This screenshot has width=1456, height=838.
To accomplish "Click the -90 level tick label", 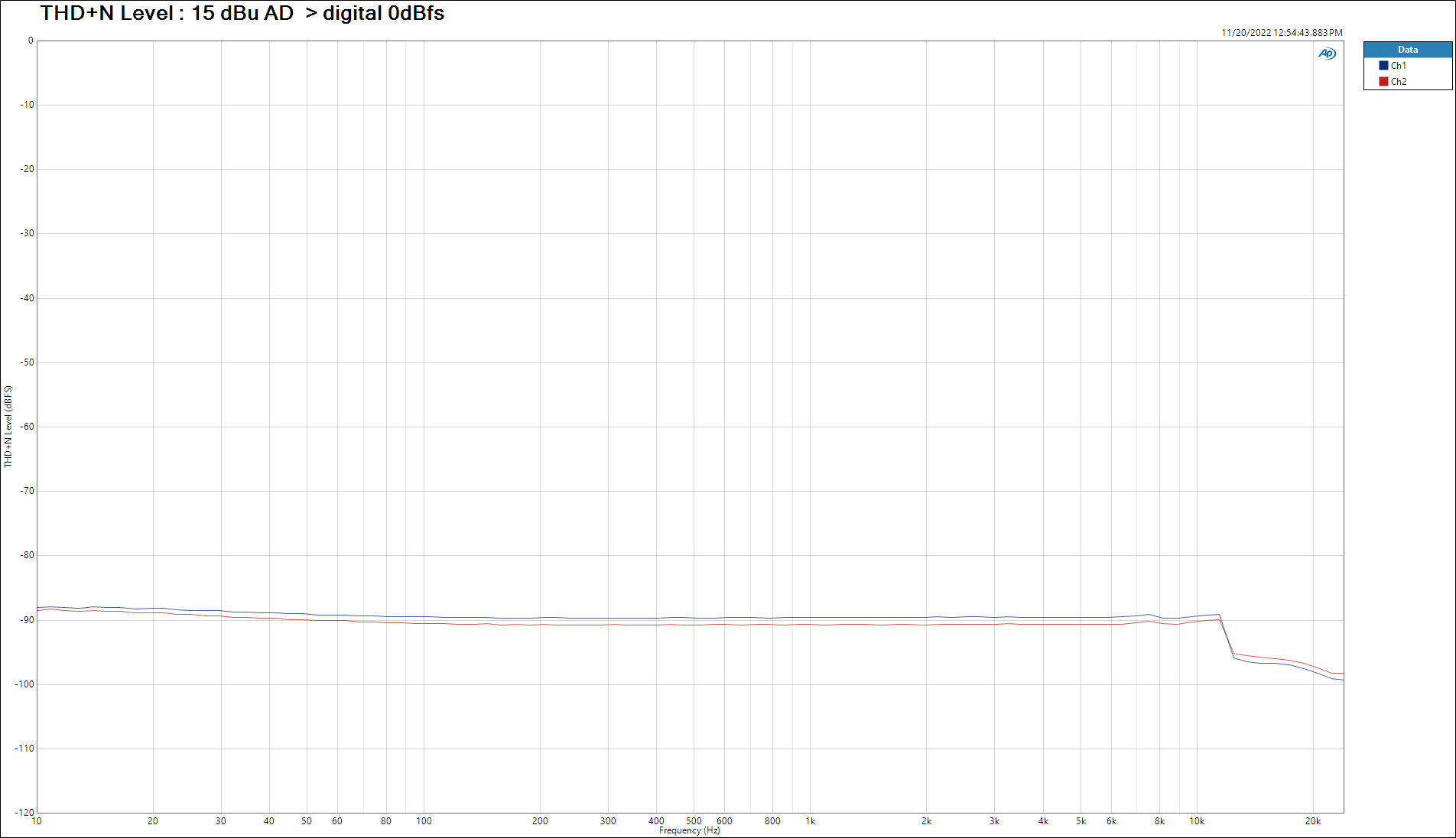I will point(27,620).
